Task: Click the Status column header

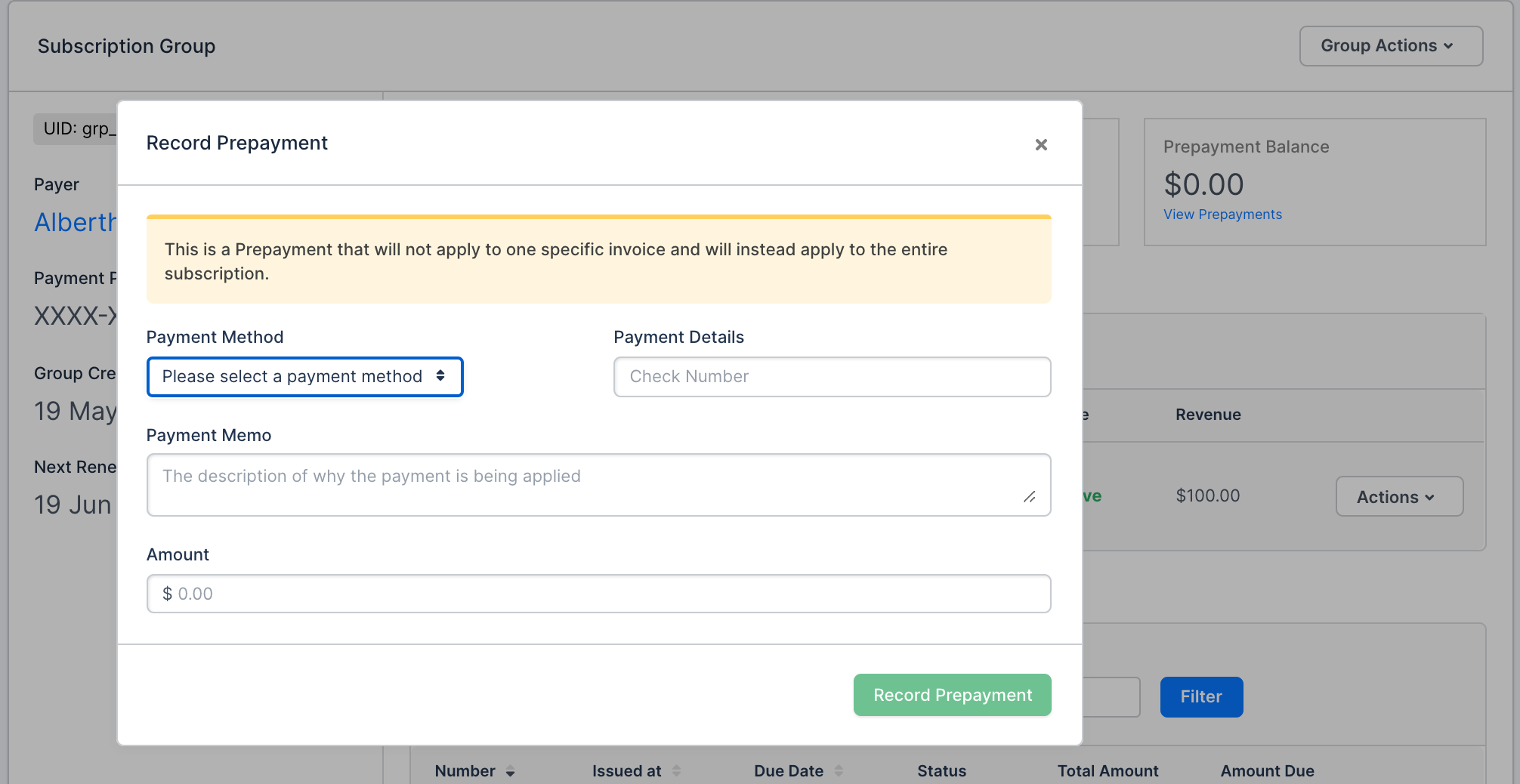Action: click(941, 771)
